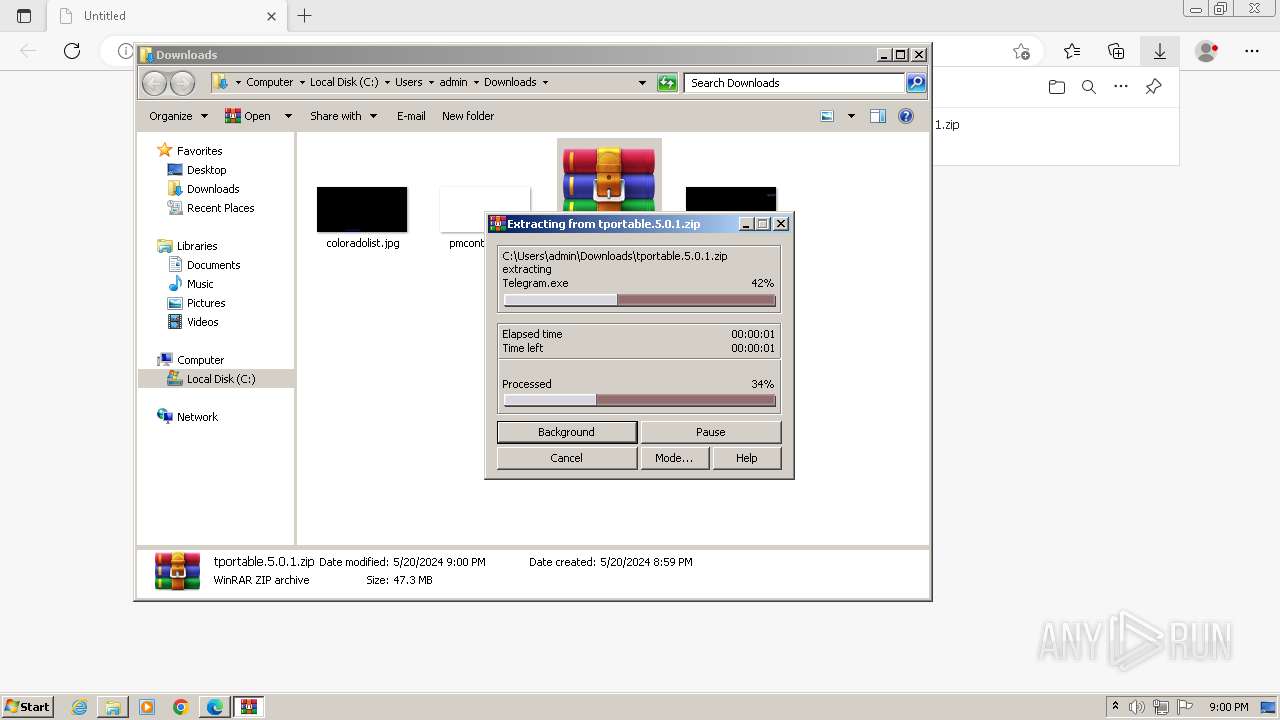
Task: Select Libraries in navigation pane
Action: (x=197, y=246)
